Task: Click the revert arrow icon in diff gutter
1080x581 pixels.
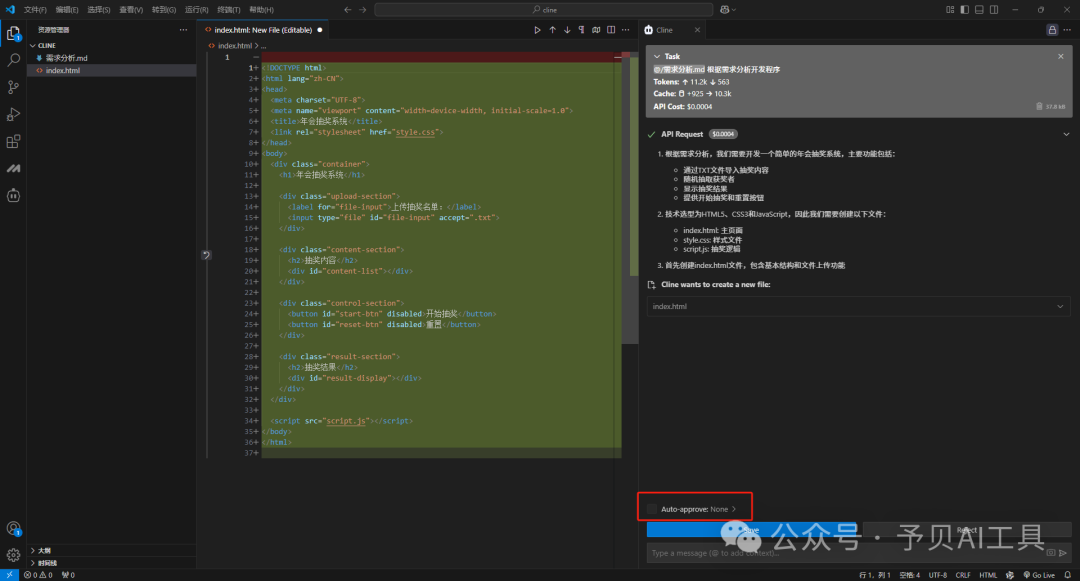Action: [206, 255]
